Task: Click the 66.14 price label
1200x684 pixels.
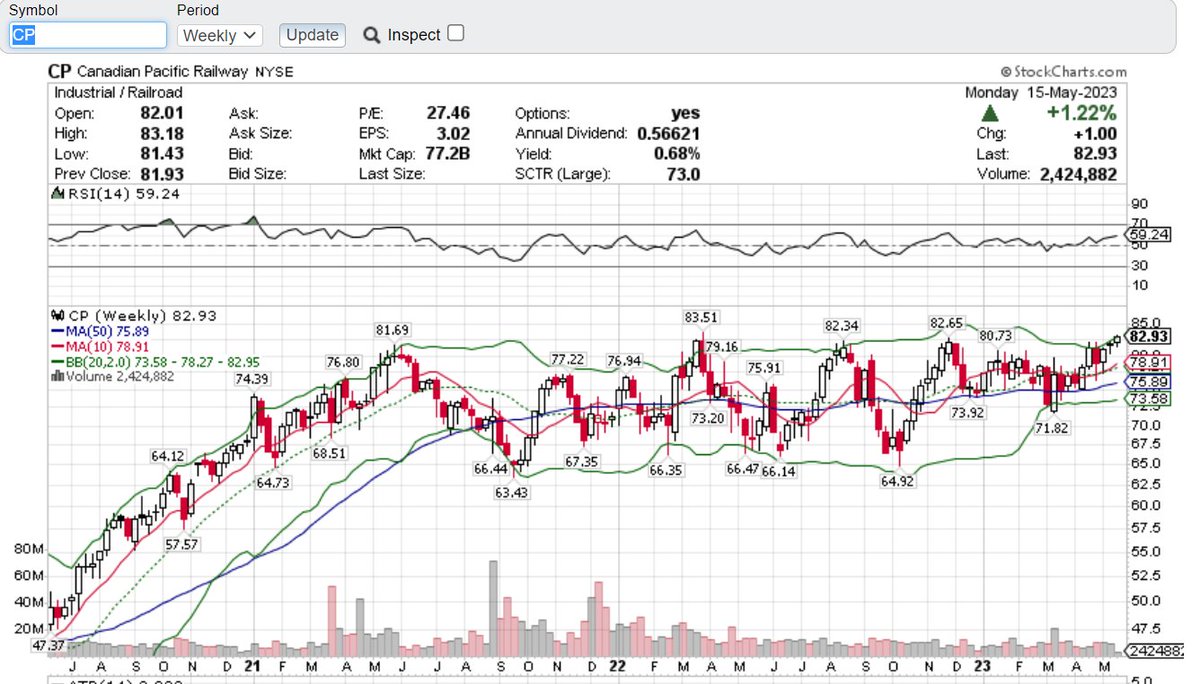Action: pyautogui.click(x=778, y=471)
